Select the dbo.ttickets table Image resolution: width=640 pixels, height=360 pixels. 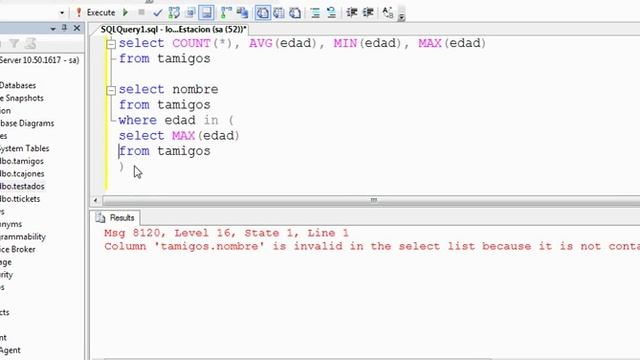click(20, 199)
